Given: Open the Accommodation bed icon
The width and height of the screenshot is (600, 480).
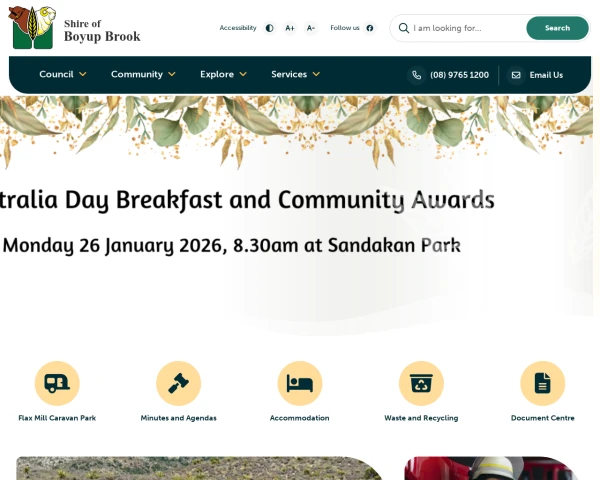Looking at the screenshot, I should [299, 383].
